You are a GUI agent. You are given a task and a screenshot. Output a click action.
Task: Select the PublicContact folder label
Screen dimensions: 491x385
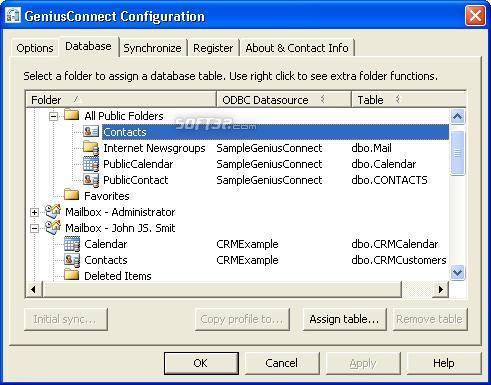[x=136, y=180]
